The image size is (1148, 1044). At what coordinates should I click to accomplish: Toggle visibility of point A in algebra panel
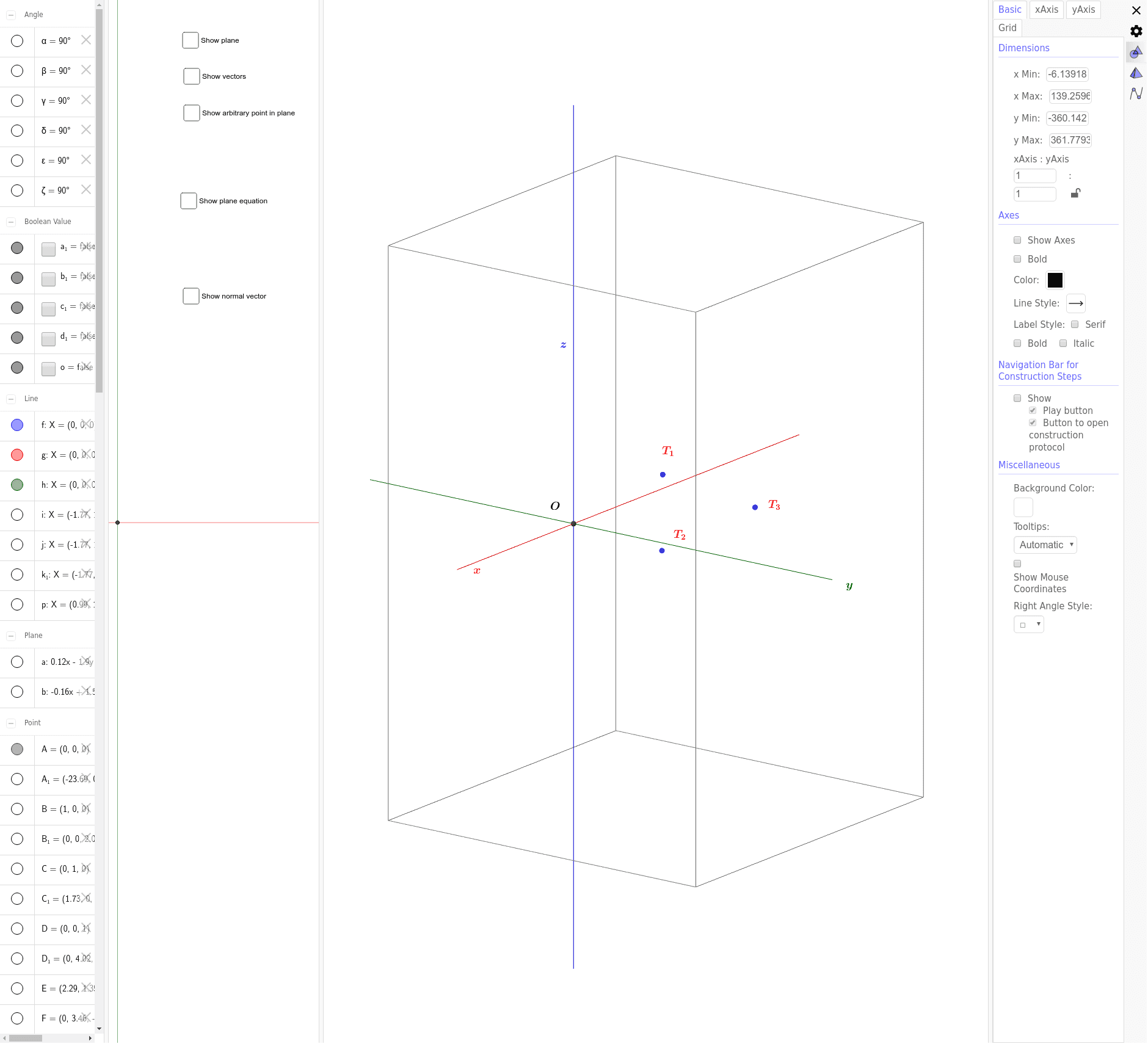(16, 749)
